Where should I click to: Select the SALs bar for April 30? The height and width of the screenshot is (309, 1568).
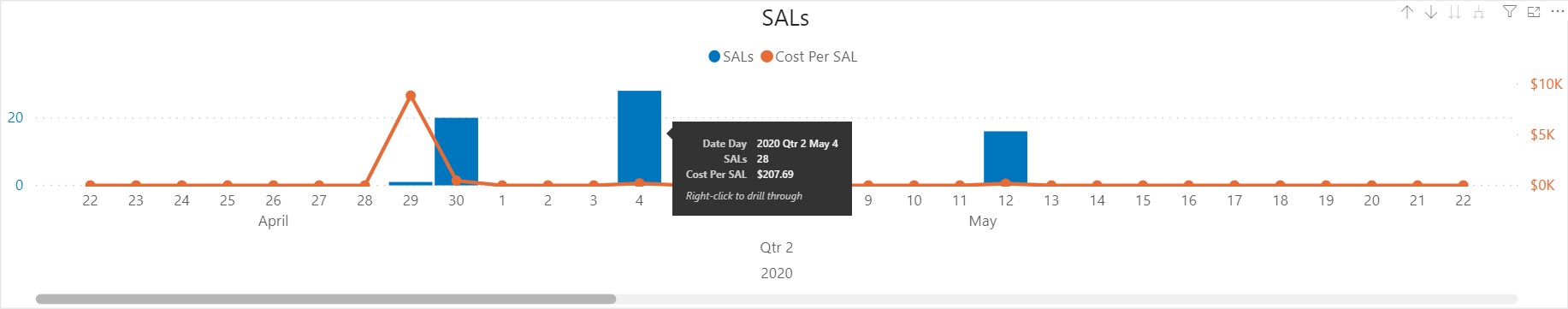coord(456,152)
